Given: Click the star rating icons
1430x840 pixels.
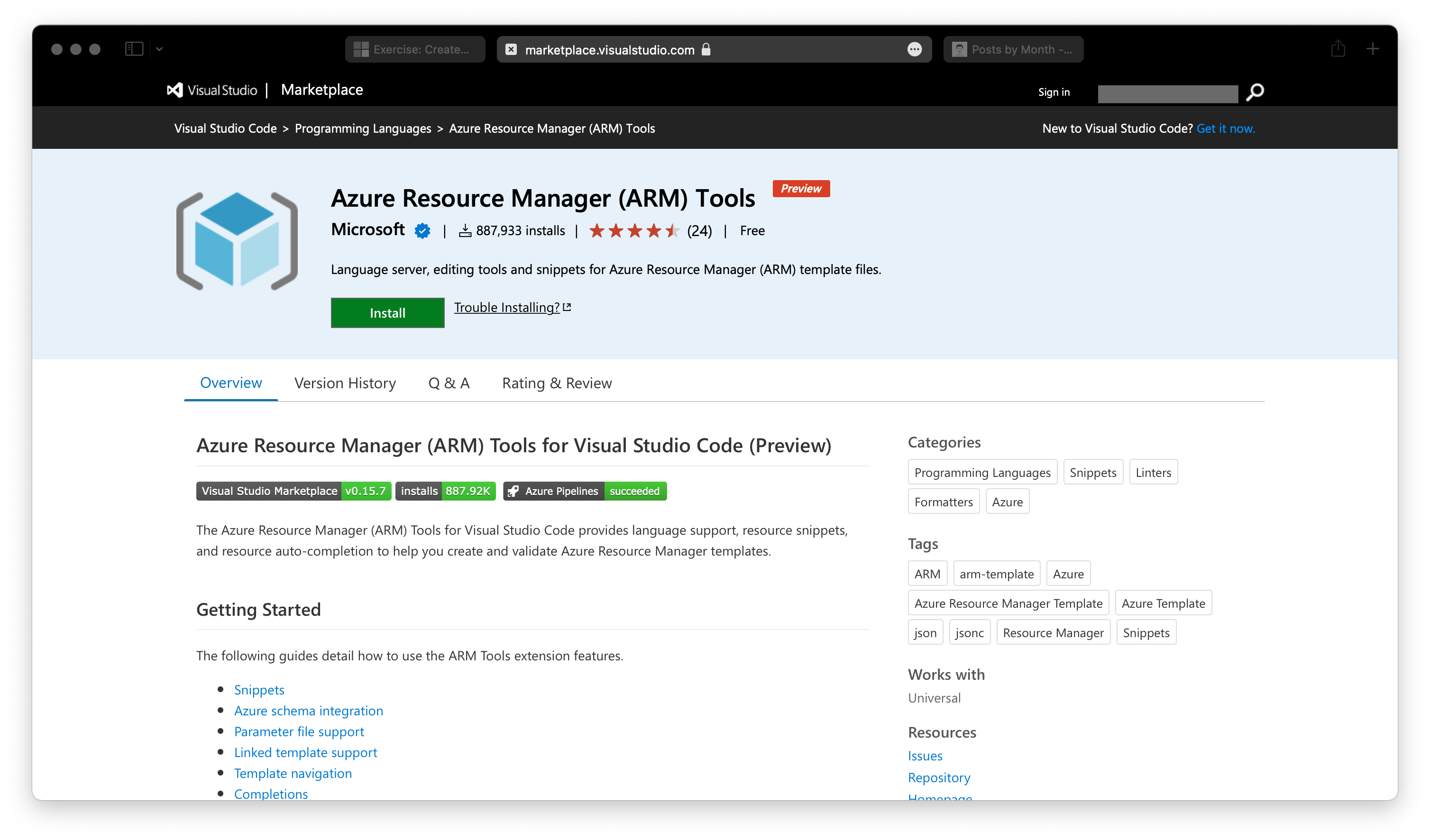Looking at the screenshot, I should (x=634, y=230).
